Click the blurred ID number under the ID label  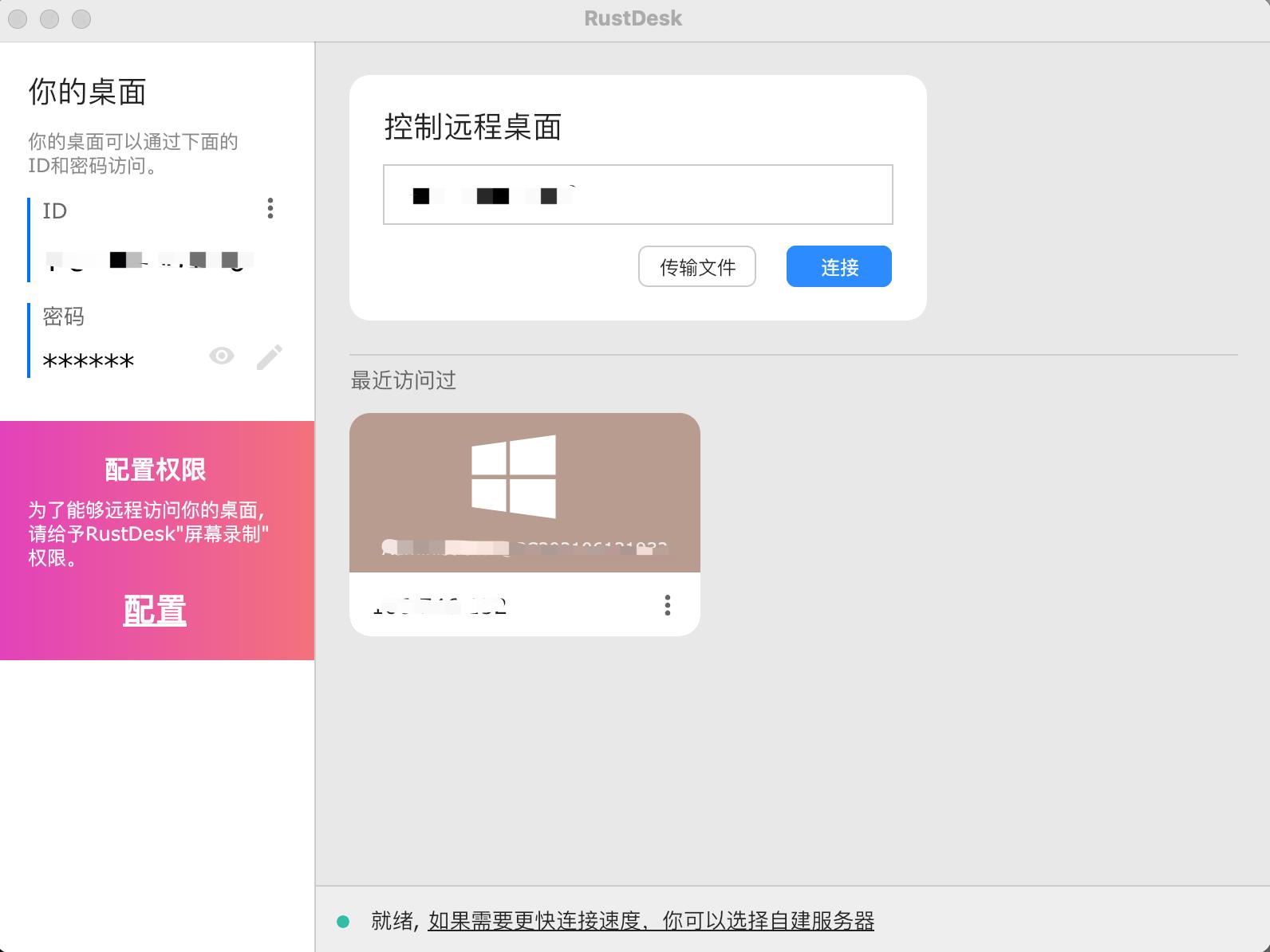pos(148,260)
